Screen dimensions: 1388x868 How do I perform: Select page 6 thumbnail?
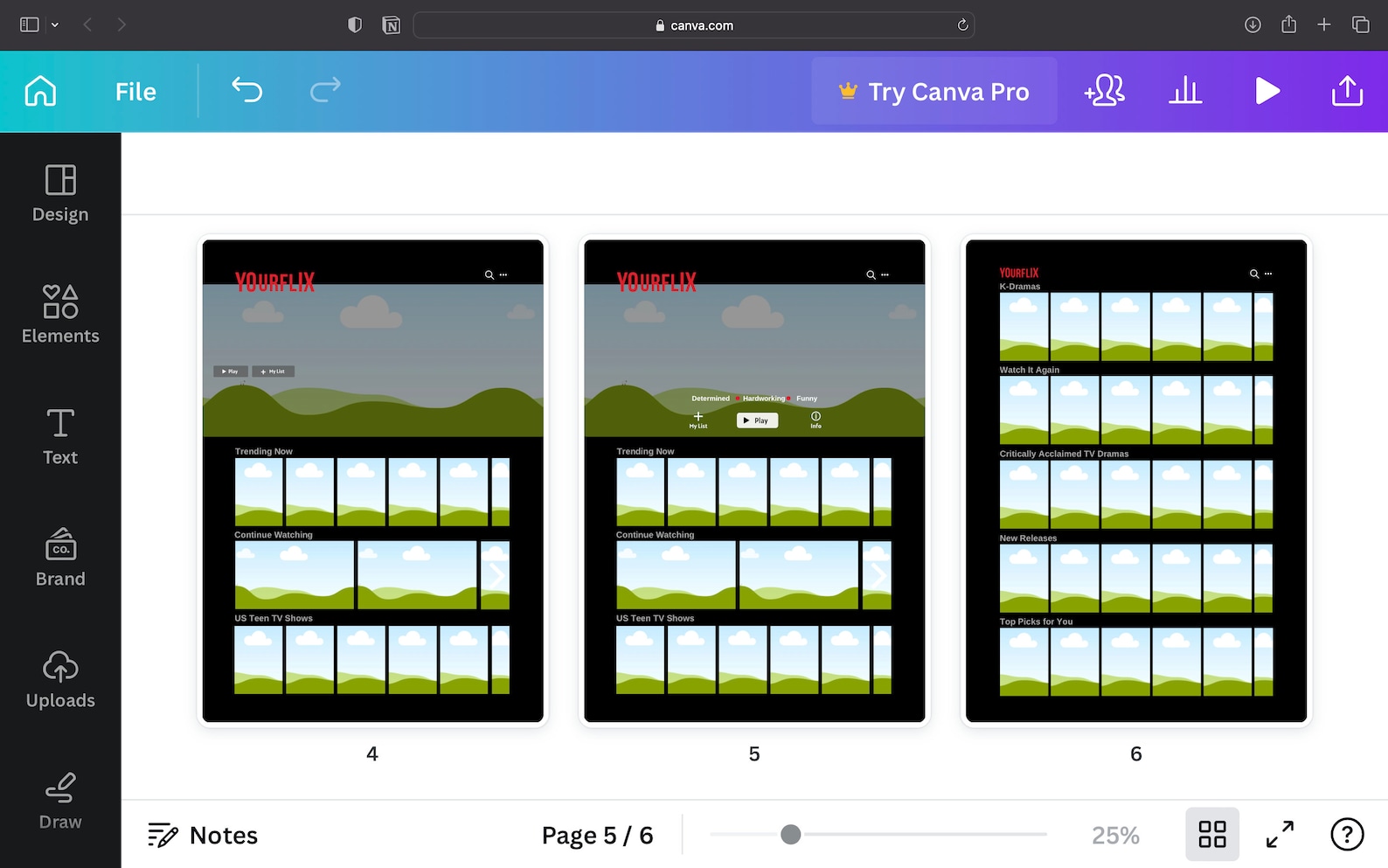click(1136, 481)
